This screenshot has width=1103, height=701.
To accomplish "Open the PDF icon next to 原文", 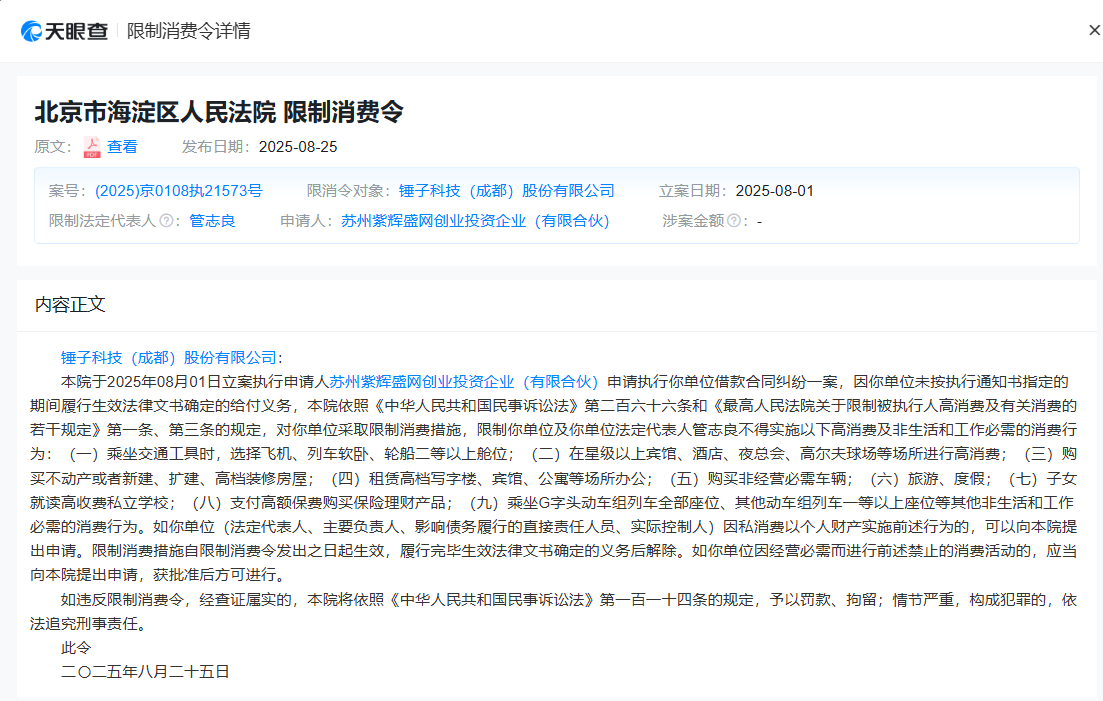I will [92, 147].
